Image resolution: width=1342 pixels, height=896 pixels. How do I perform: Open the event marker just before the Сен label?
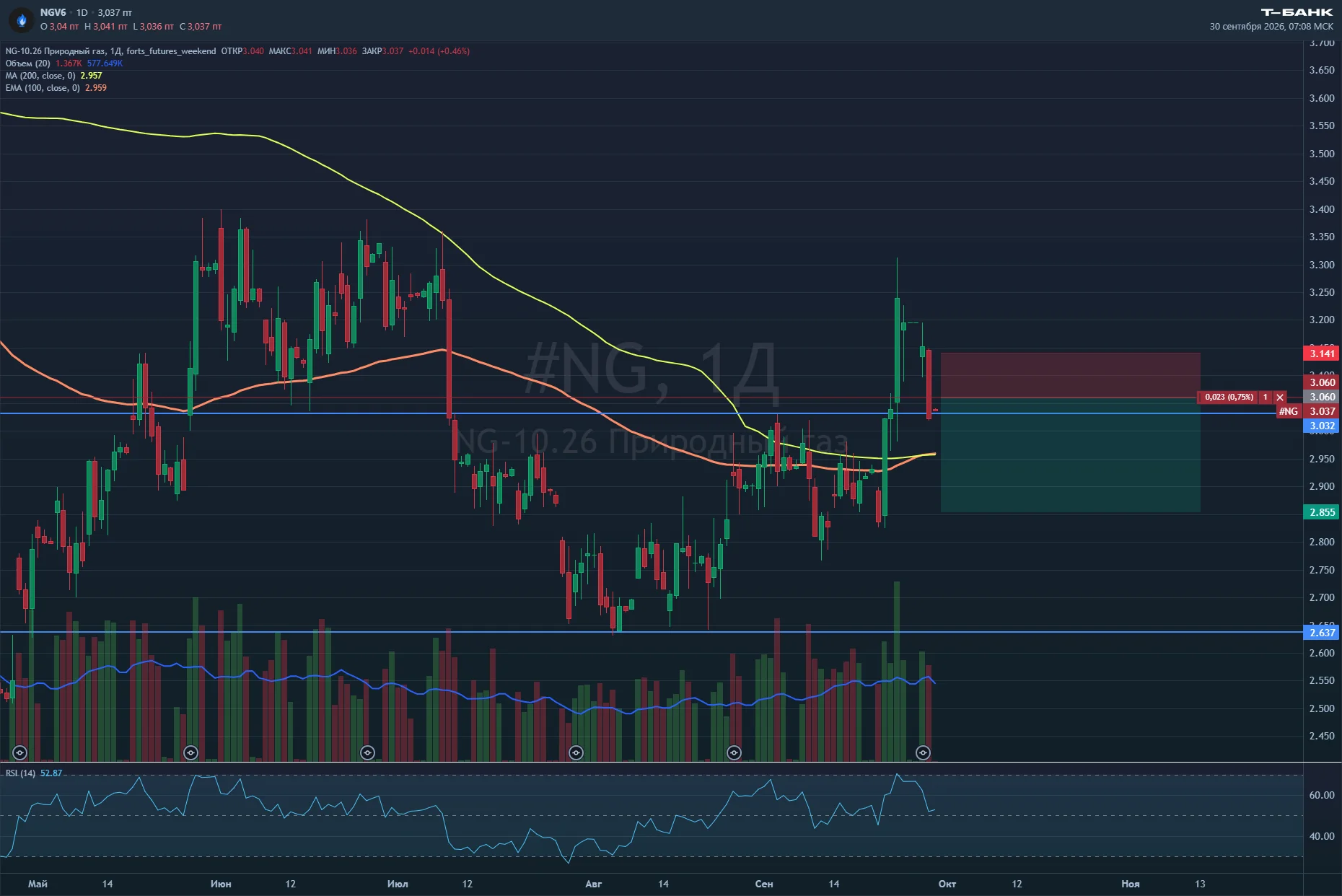pos(734,753)
